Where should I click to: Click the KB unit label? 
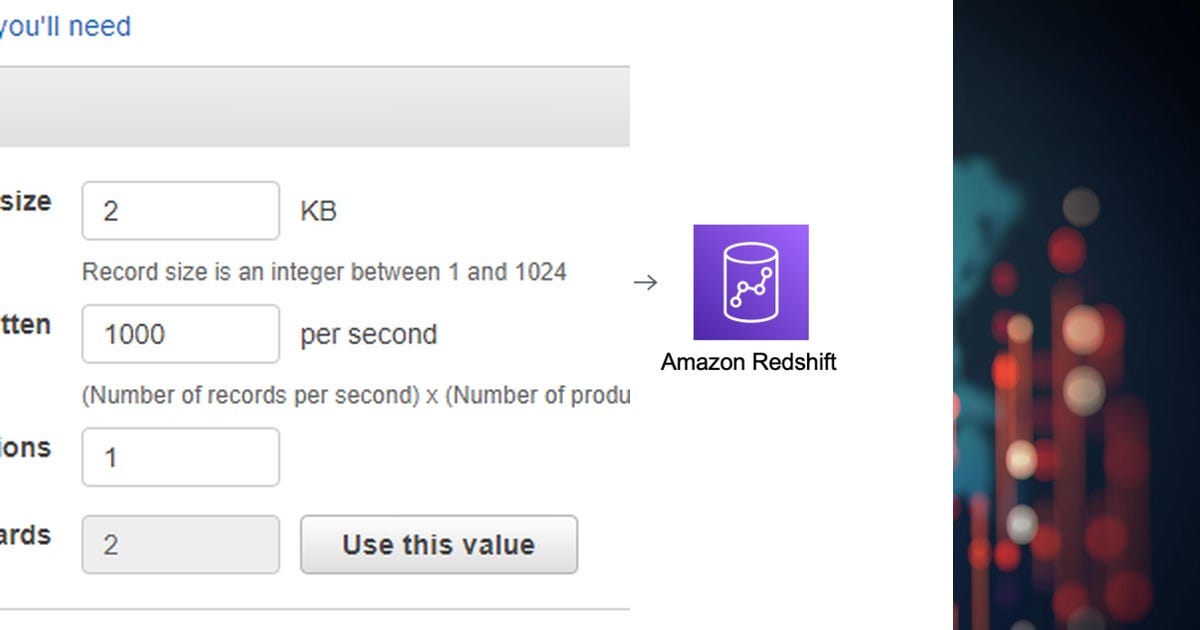pos(319,212)
